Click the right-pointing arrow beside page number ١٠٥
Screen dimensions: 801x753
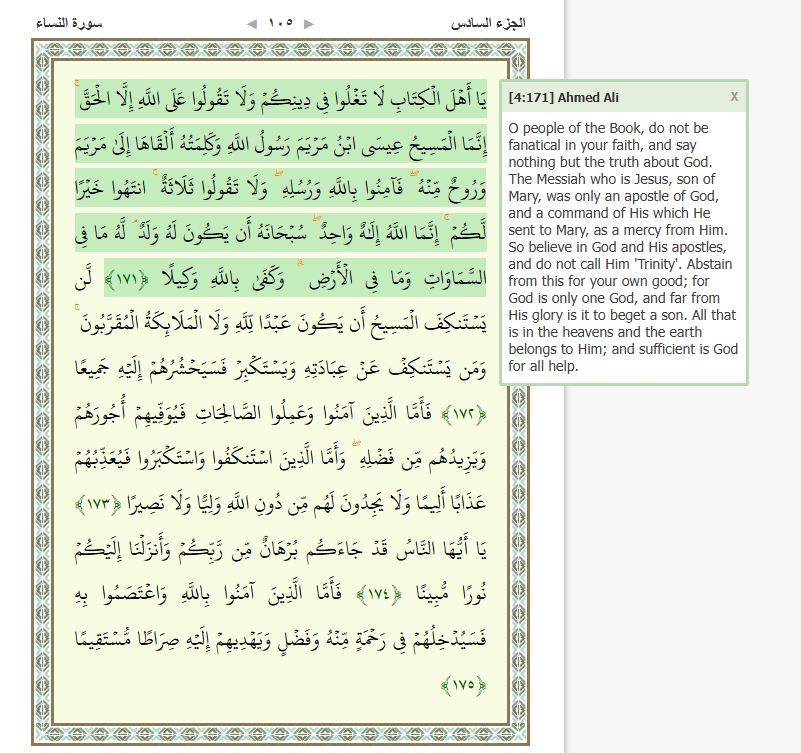pos(309,24)
